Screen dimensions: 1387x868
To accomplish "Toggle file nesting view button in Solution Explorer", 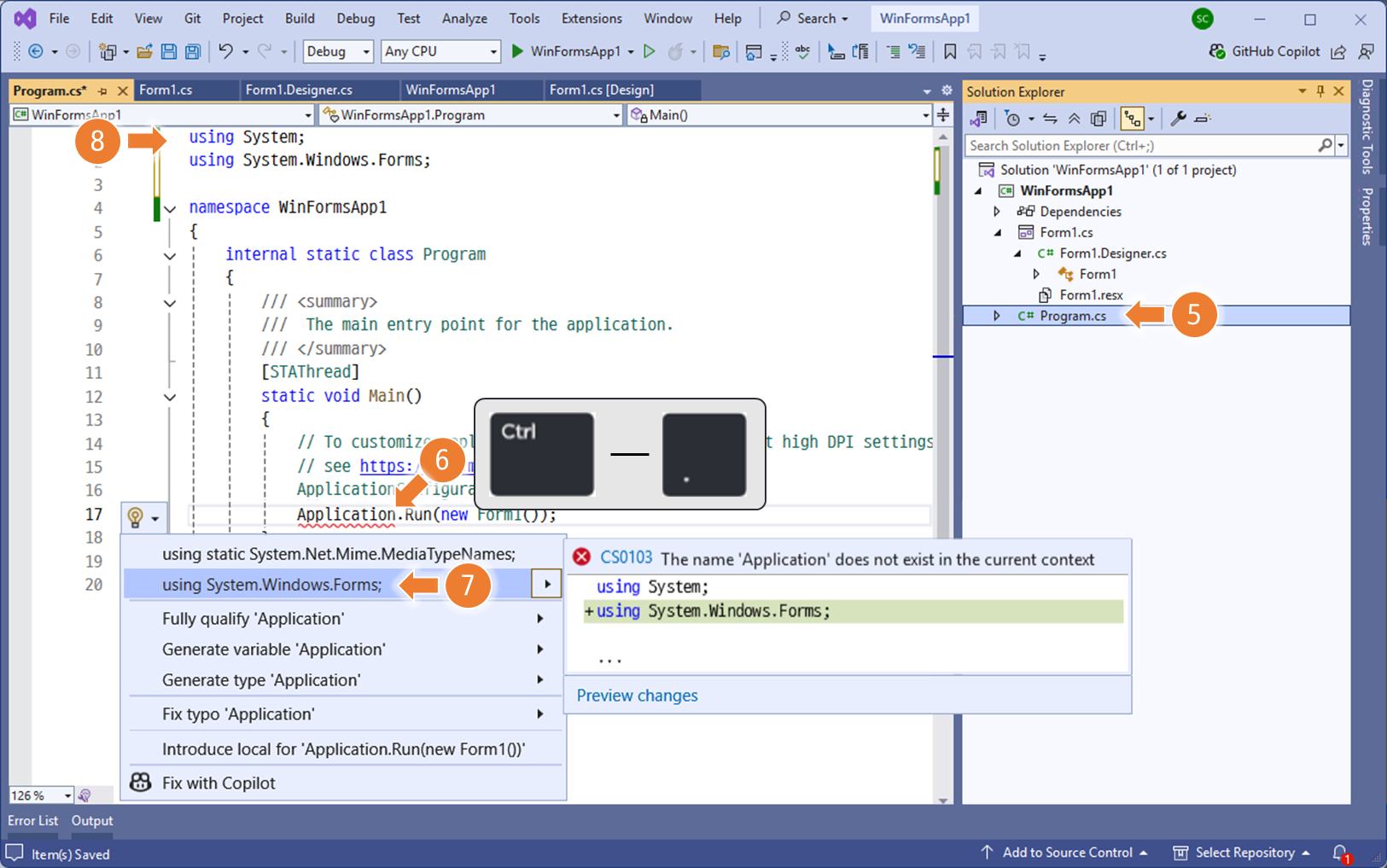I will pyautogui.click(x=1132, y=119).
